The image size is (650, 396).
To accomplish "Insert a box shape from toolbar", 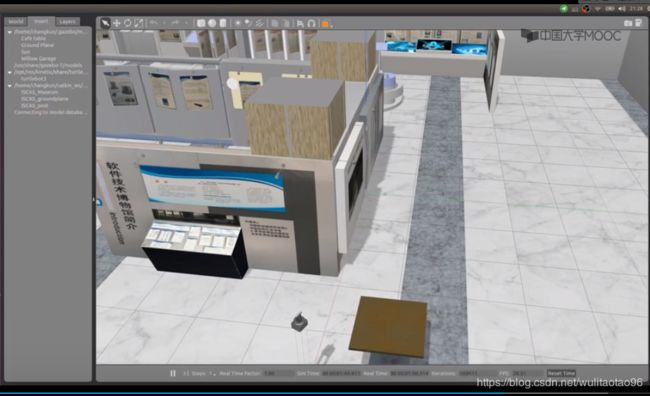I will (x=201, y=23).
